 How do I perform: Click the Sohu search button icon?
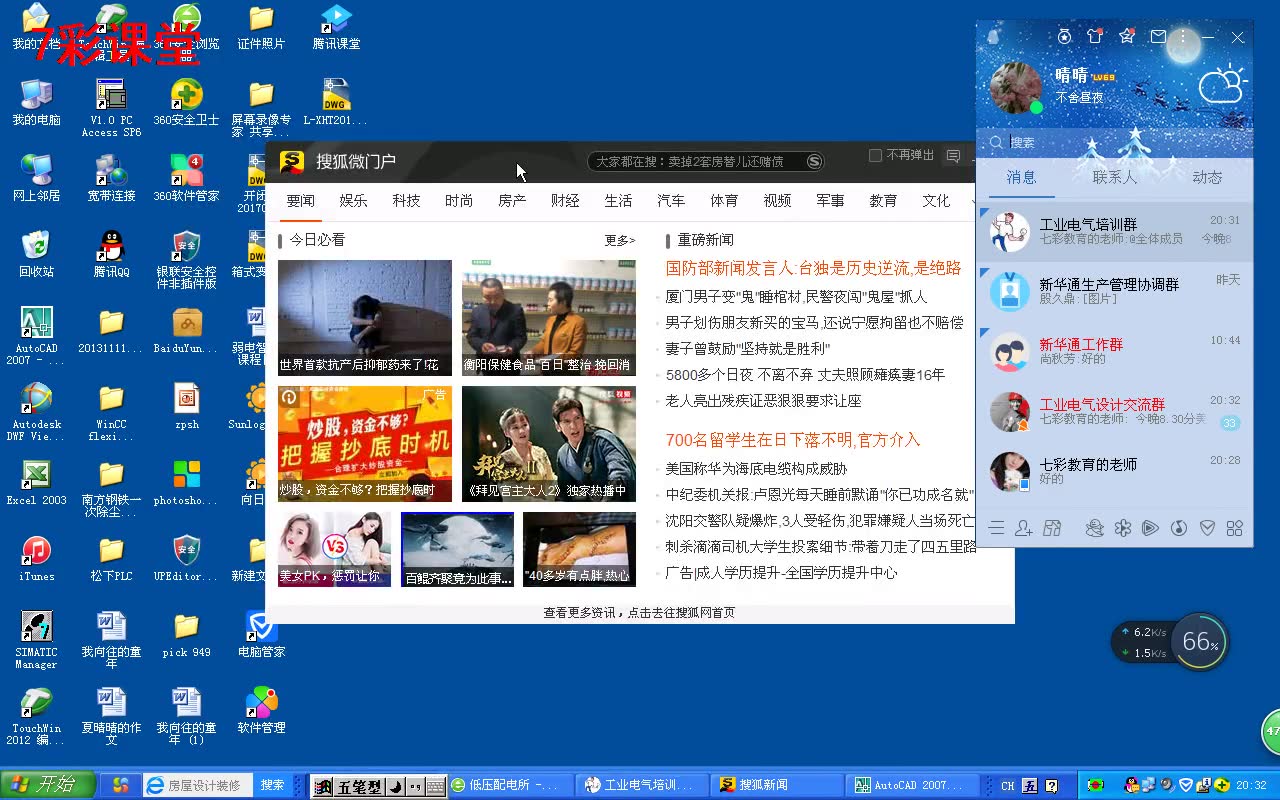(815, 161)
